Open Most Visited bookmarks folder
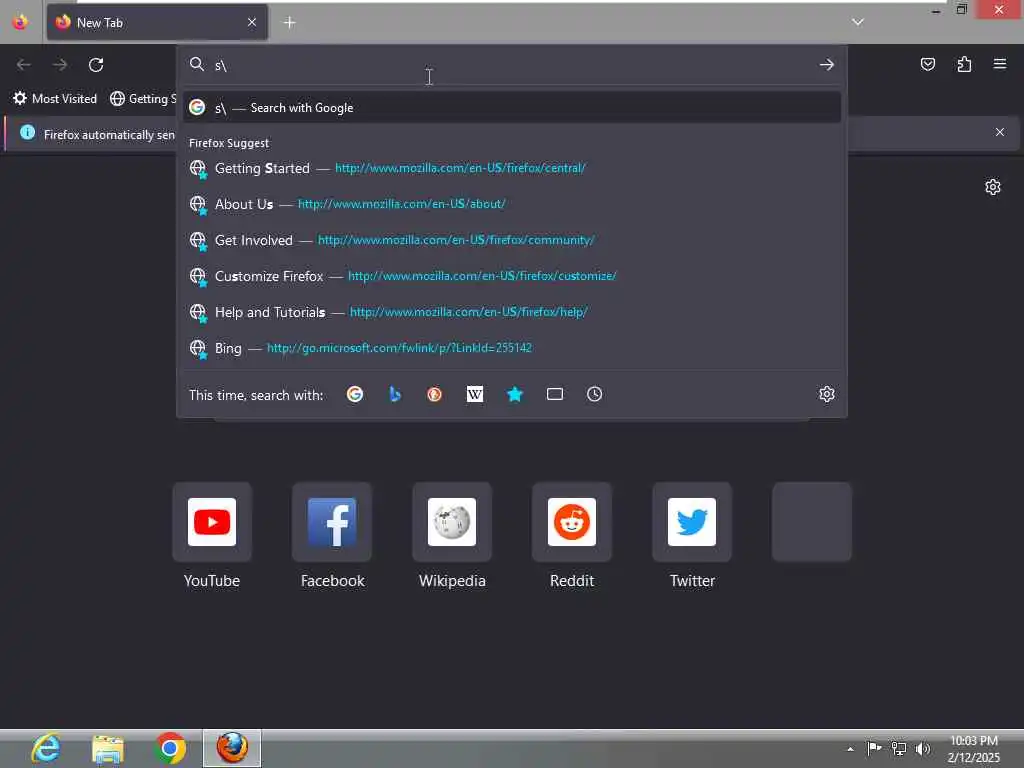Viewport: 1024px width, 768px height. (55, 99)
